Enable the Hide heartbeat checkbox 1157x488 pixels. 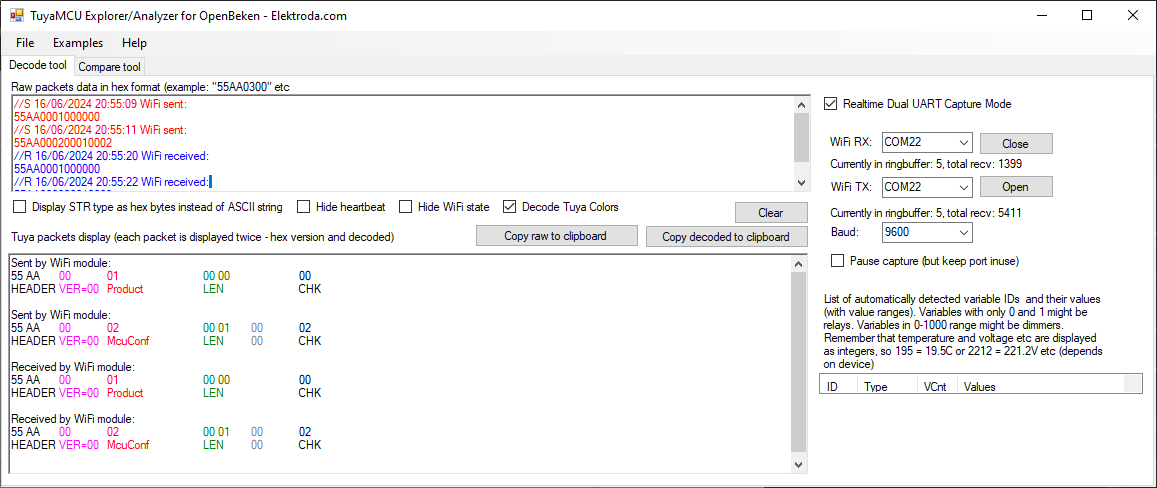point(303,207)
